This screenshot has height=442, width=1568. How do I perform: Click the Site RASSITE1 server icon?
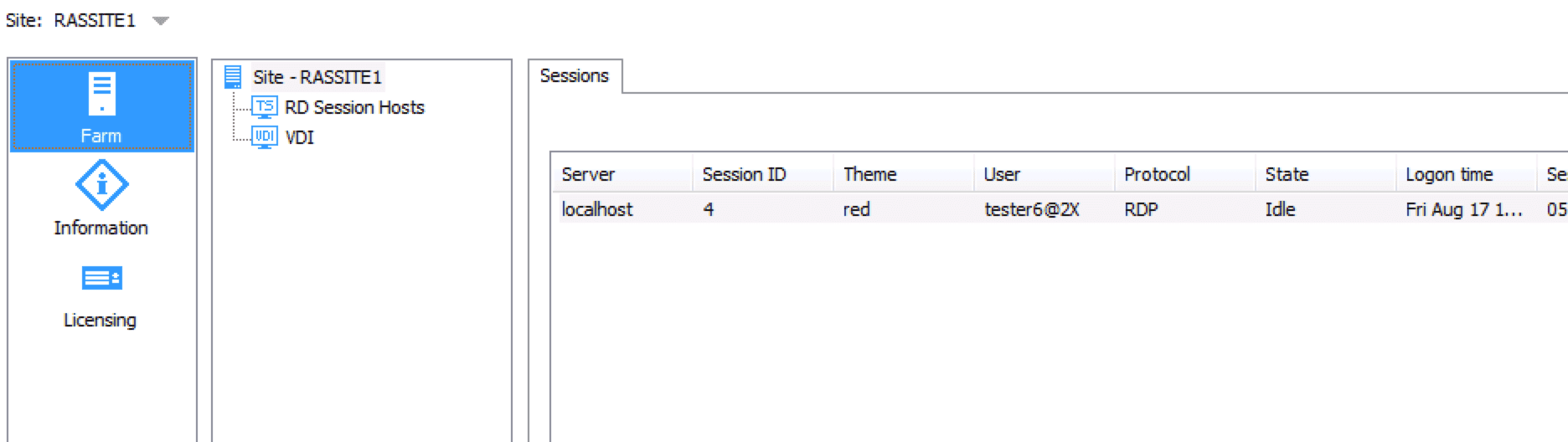click(x=234, y=77)
